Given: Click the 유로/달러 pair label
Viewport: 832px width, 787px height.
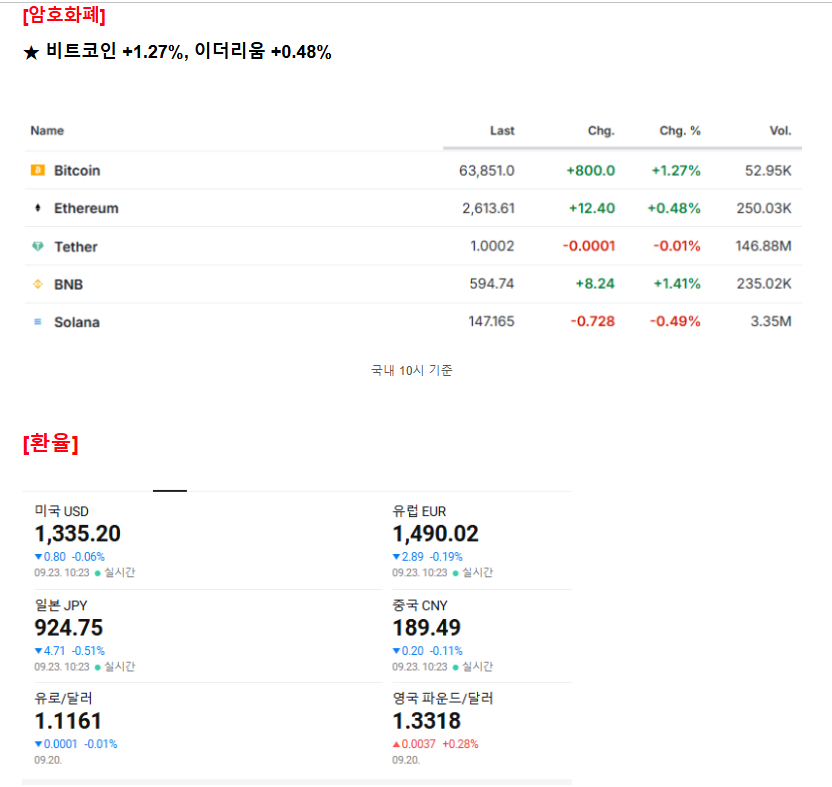Looking at the screenshot, I should (64, 698).
